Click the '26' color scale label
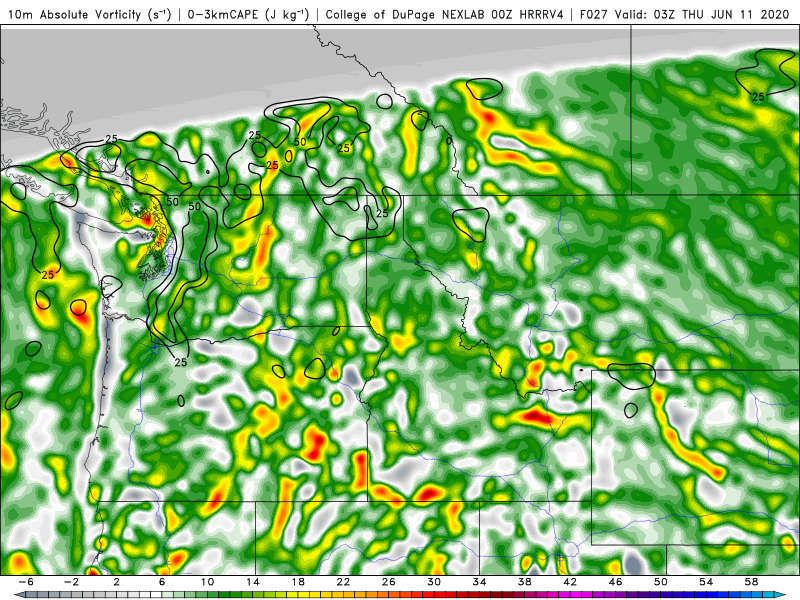Image resolution: width=800 pixels, height=600 pixels. click(388, 582)
